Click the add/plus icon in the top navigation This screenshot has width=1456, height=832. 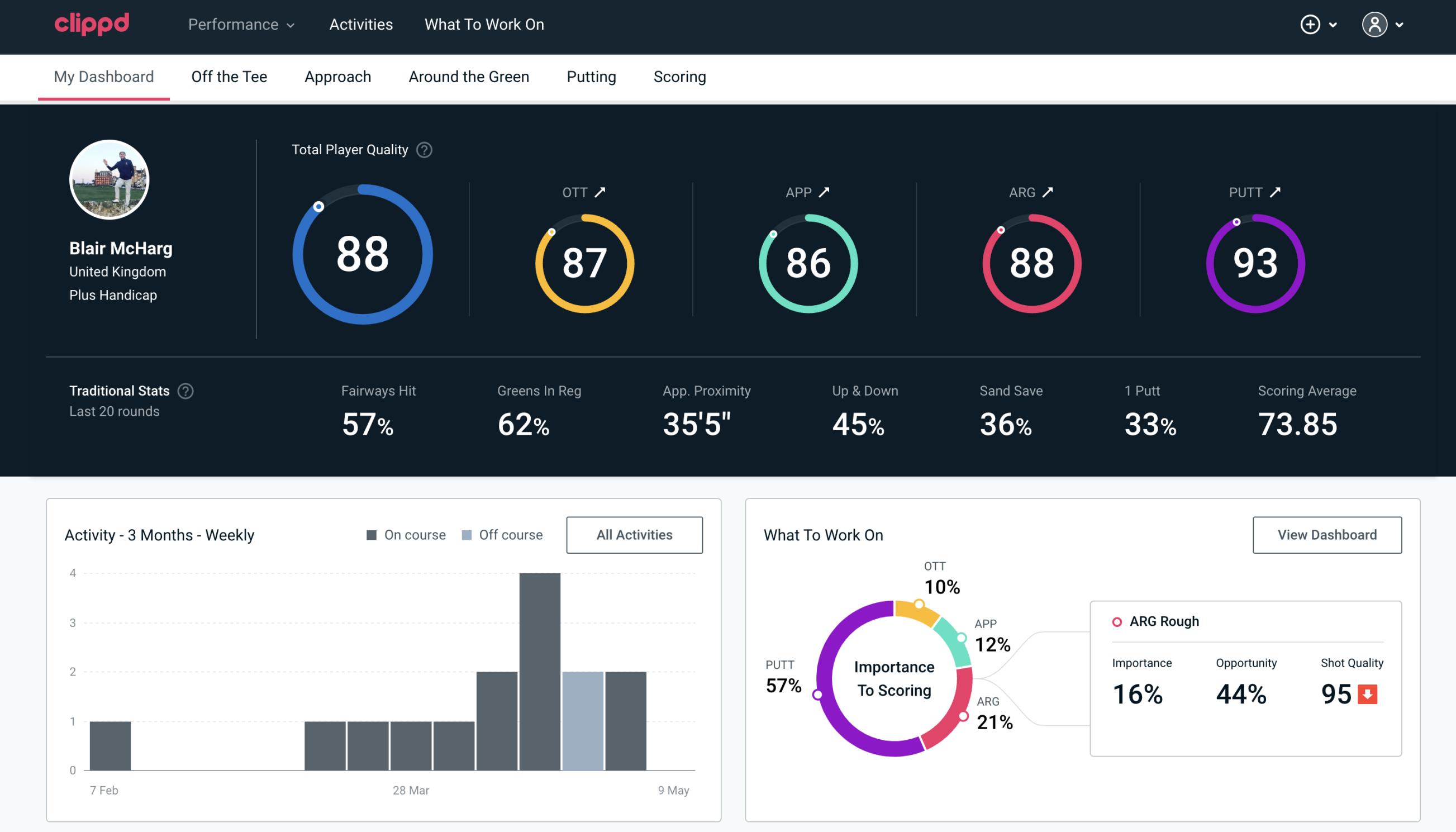1311,24
